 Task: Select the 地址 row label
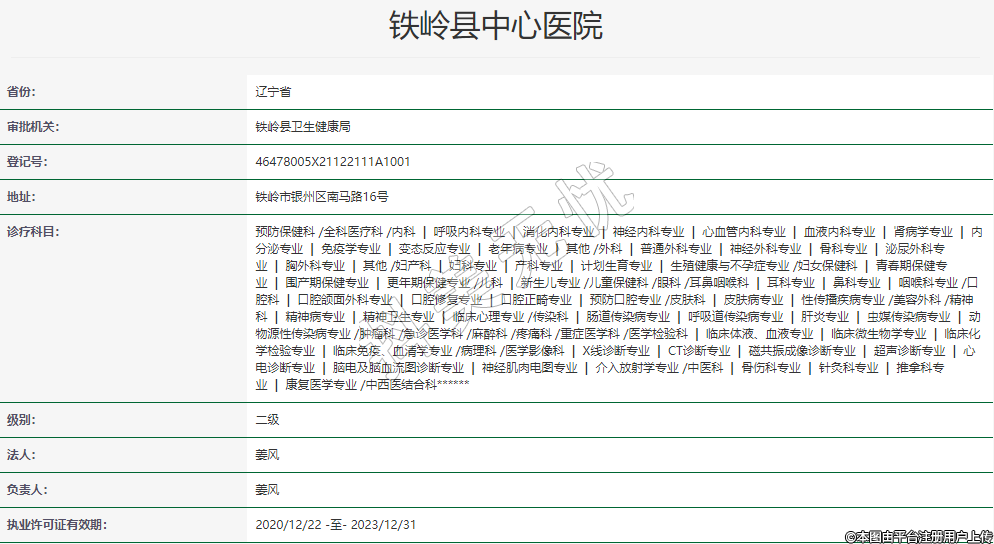click(x=21, y=197)
